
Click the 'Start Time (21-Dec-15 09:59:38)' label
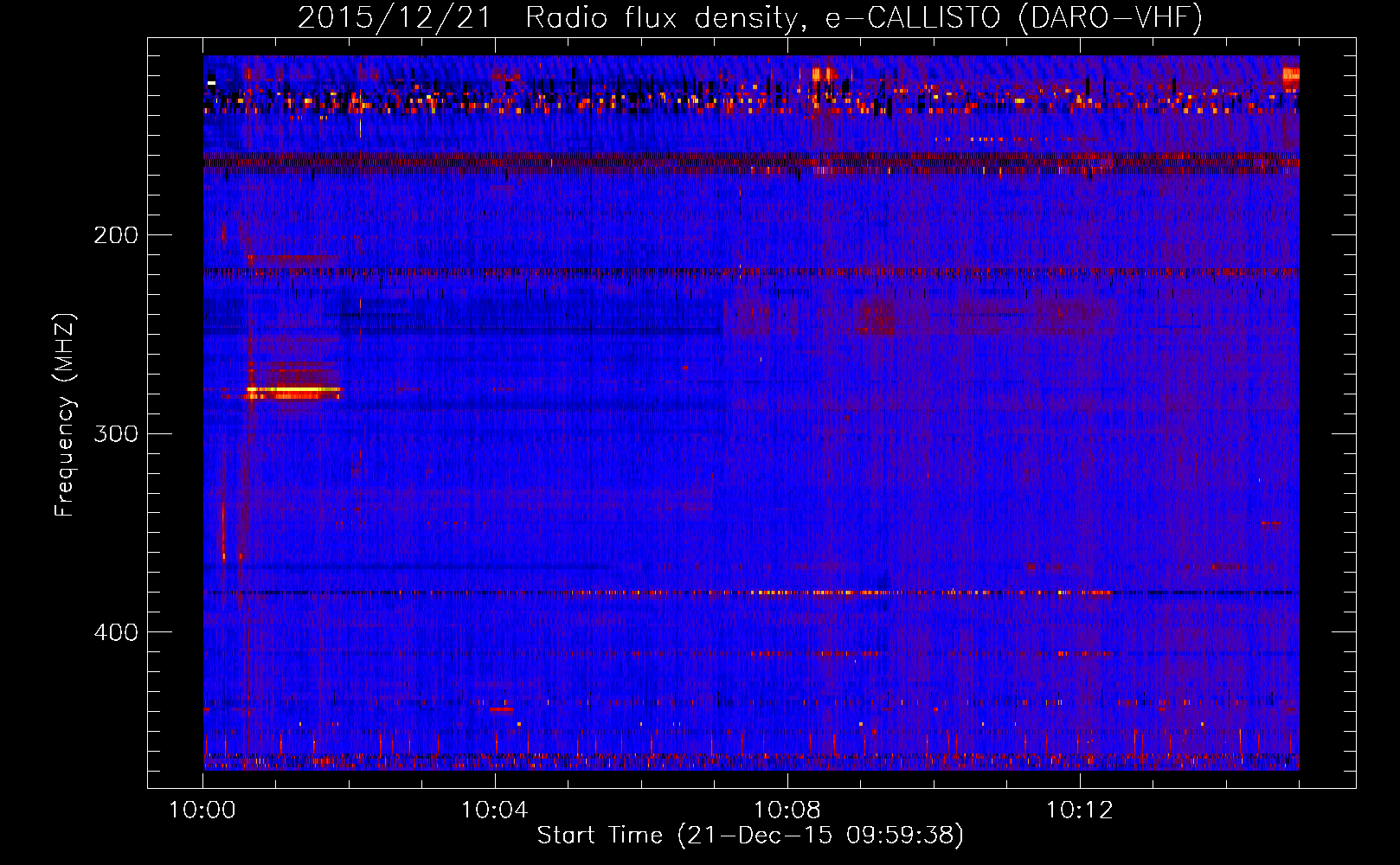click(750, 835)
